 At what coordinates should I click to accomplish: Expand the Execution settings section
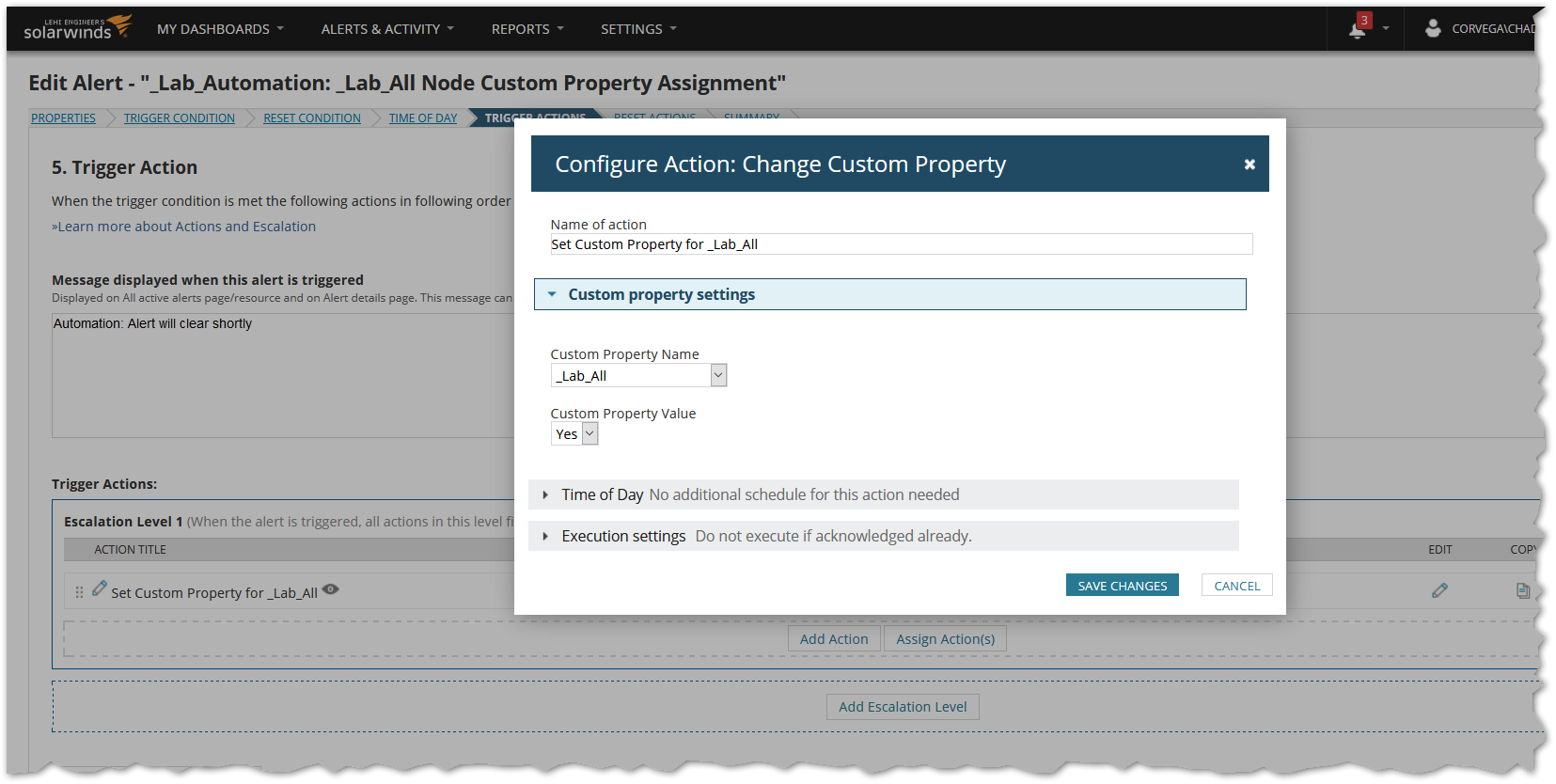[x=545, y=536]
